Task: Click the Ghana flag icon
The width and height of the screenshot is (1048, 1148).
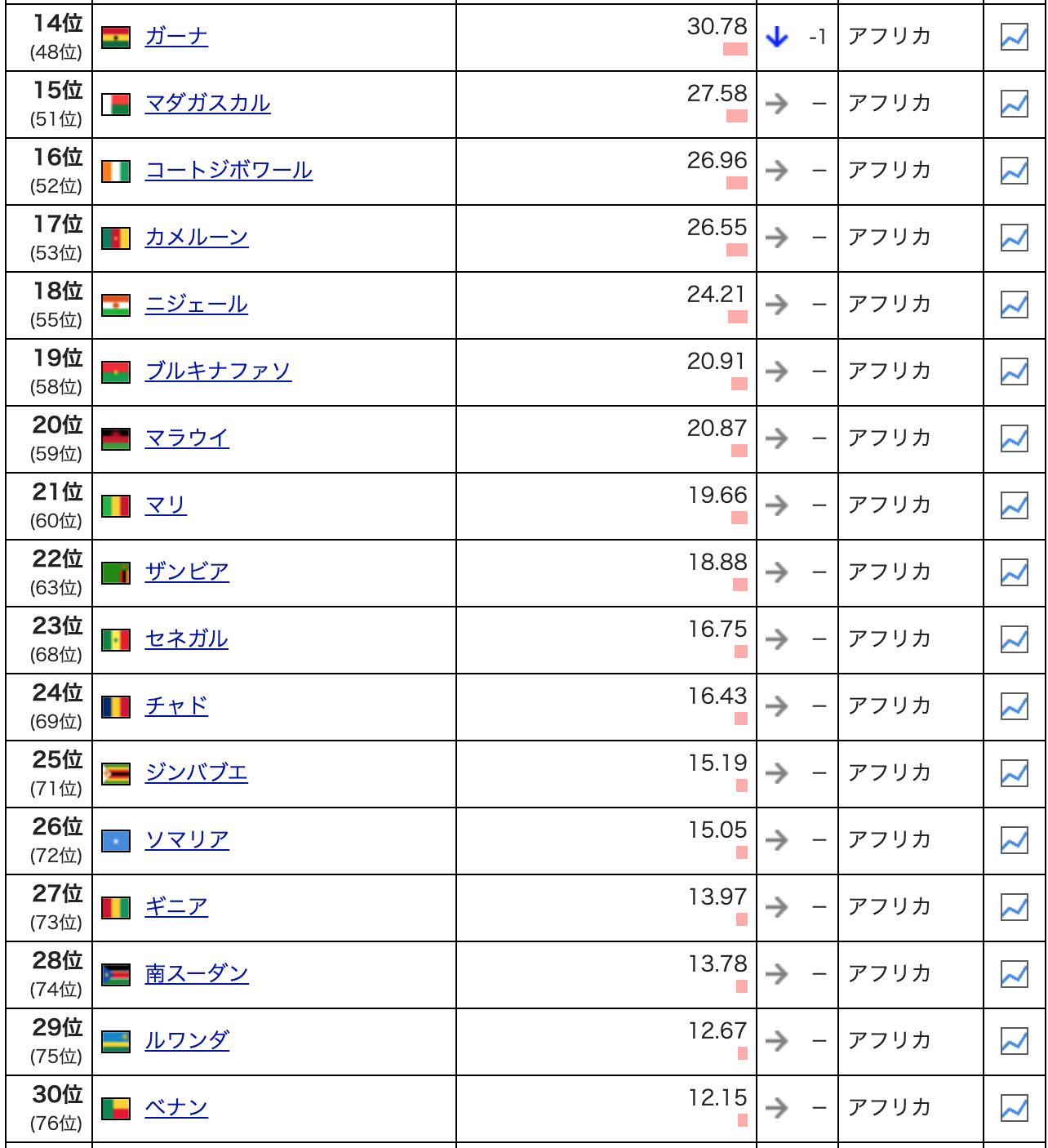Action: [x=116, y=38]
